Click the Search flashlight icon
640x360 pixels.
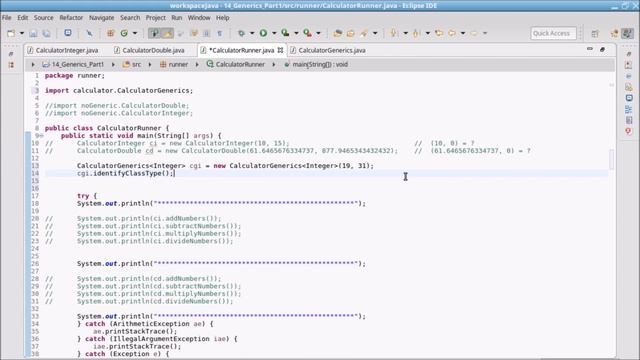pos(364,33)
